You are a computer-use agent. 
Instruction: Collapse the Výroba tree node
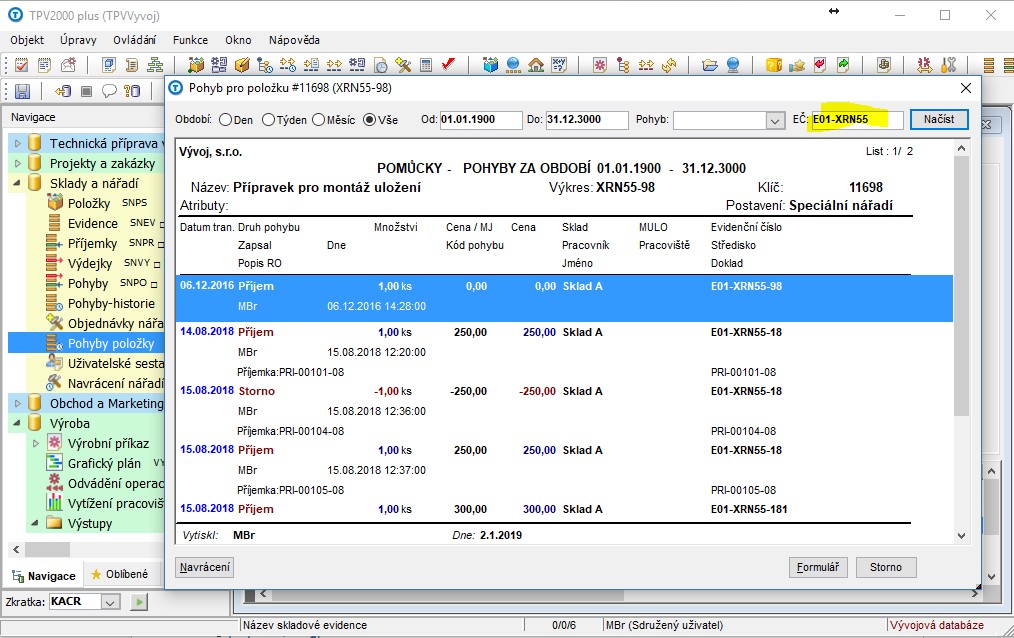(17, 423)
